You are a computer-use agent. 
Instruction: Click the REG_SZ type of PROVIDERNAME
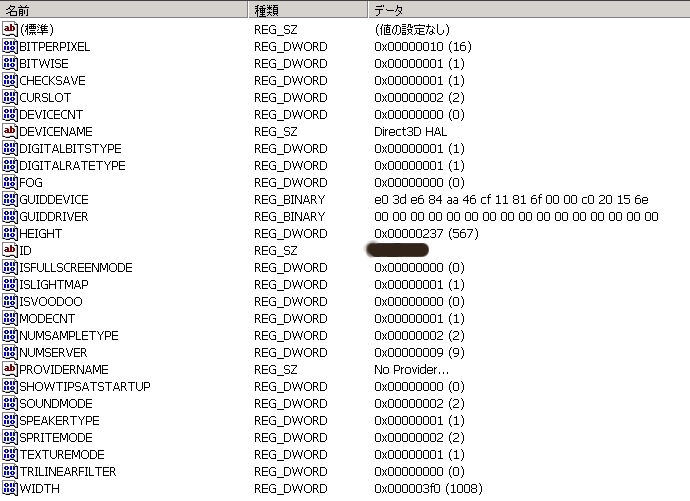[x=277, y=370]
